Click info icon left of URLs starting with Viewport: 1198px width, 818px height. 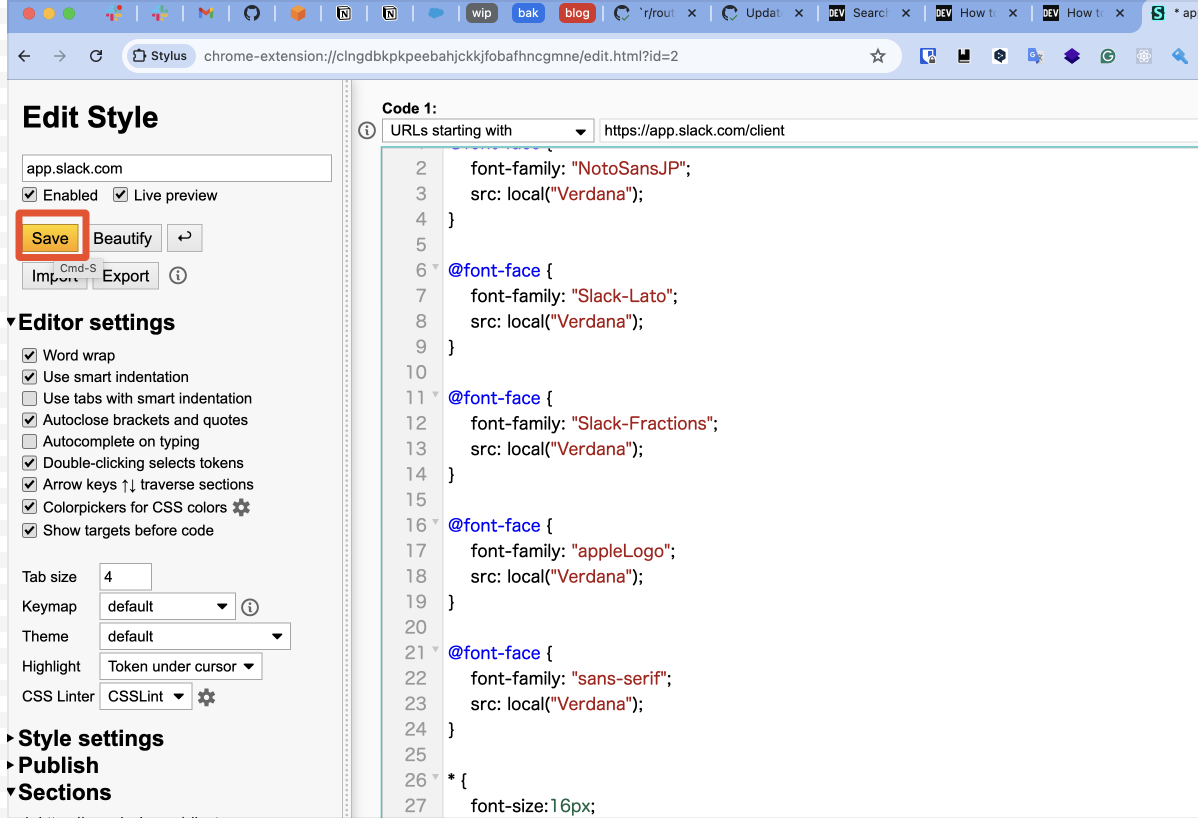[367, 131]
